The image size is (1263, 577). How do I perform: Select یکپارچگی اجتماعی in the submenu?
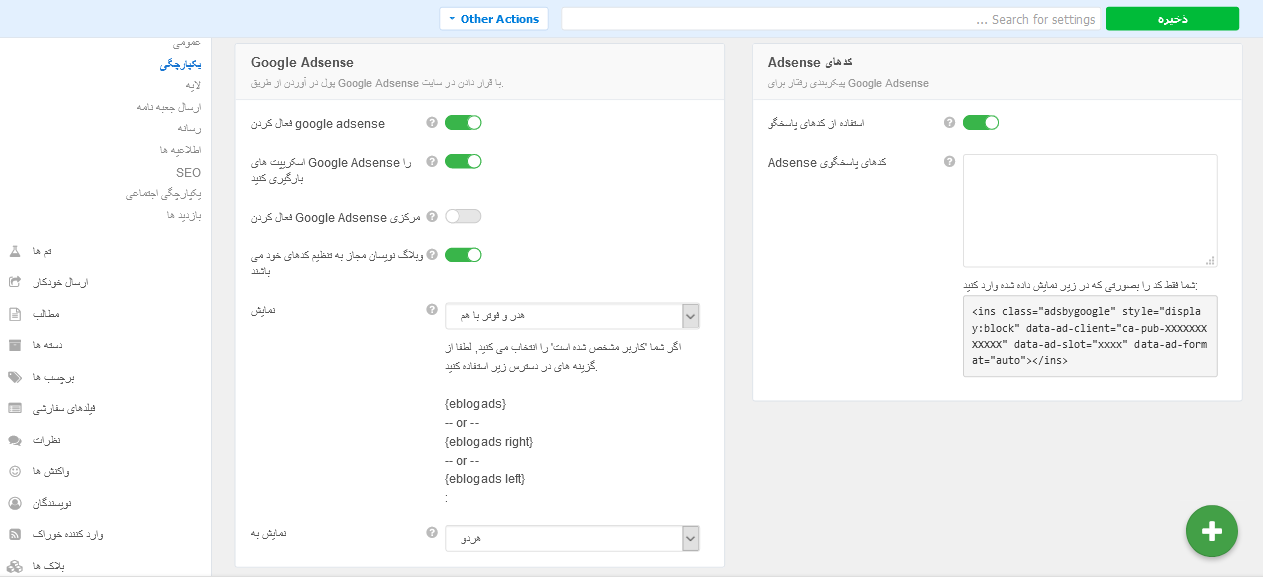pyautogui.click(x=164, y=194)
